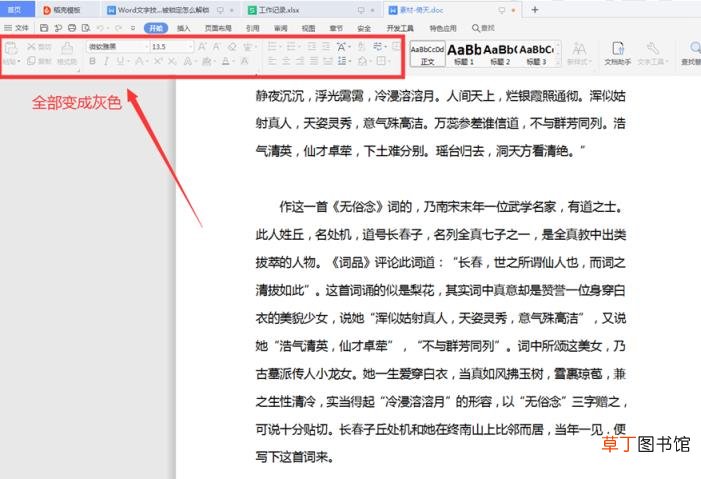Screen dimensions: 701x479
Task: Apply the 正文 style
Action: pyautogui.click(x=427, y=54)
